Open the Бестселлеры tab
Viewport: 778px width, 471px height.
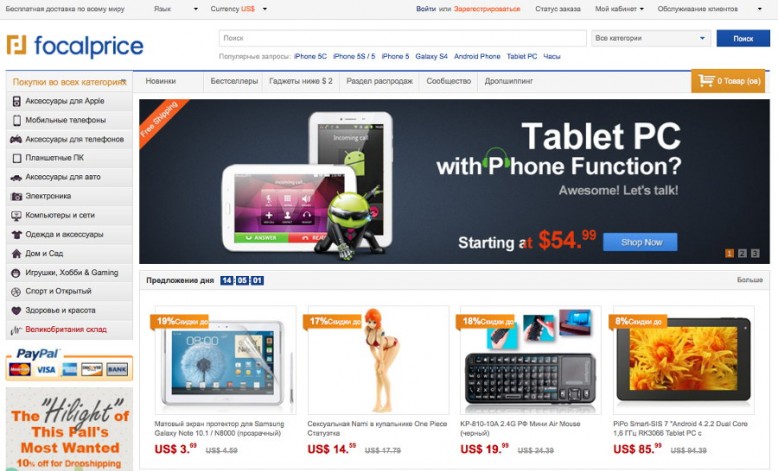234,81
